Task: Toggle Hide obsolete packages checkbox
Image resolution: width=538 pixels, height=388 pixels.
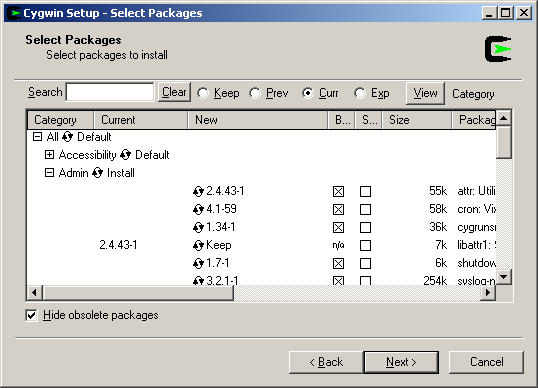Action: (x=31, y=315)
